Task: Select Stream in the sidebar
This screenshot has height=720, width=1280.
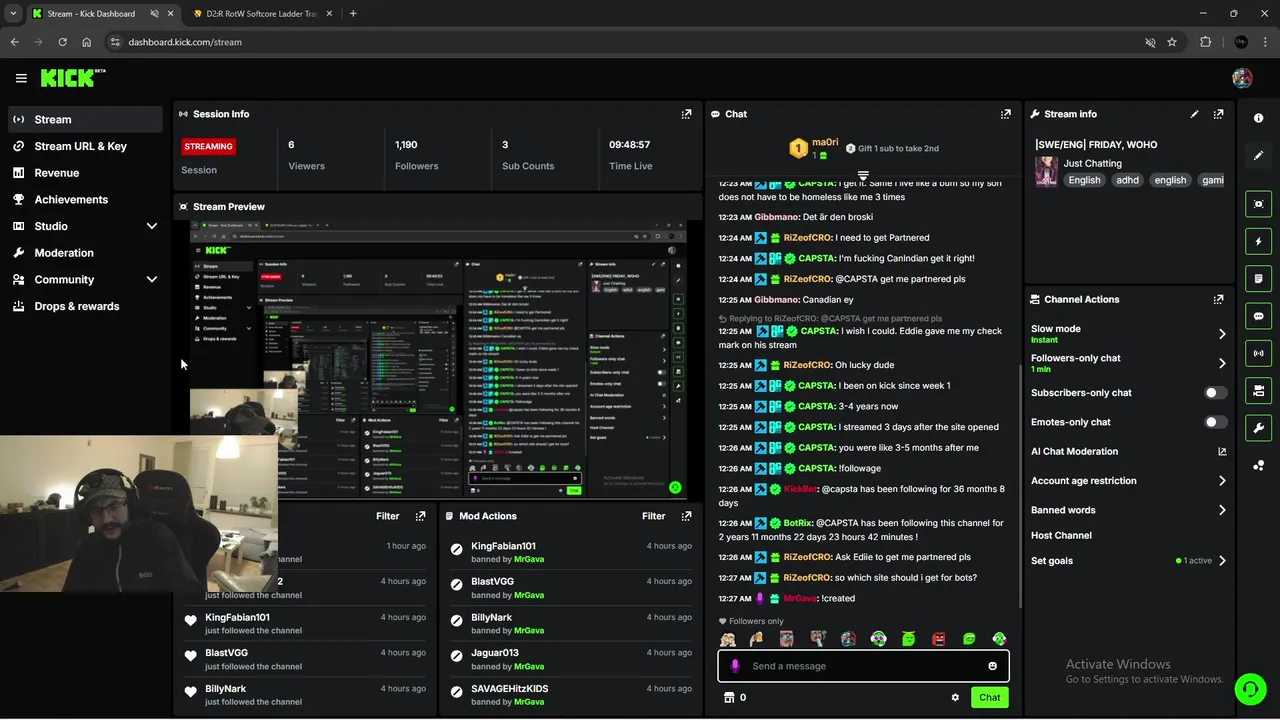Action: pos(85,119)
